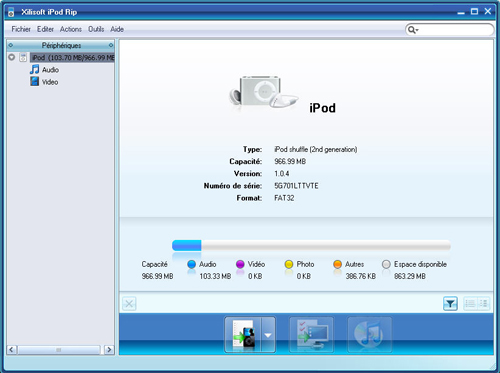Select the Audio music note icon
Image resolution: width=500 pixels, height=373 pixels.
34,70
